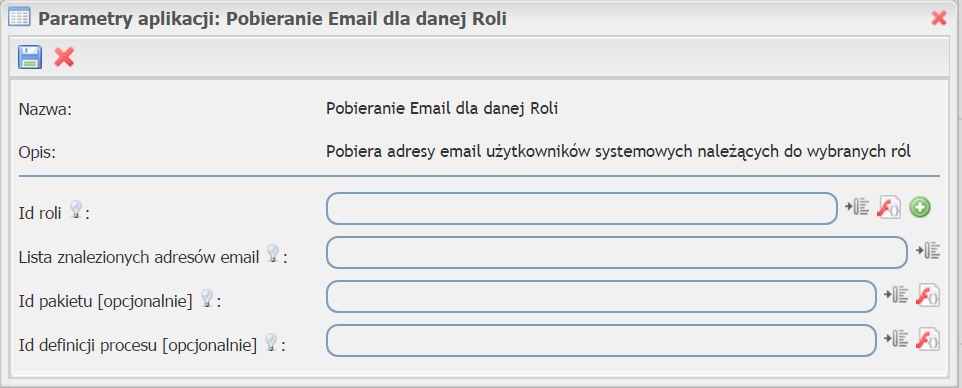Click the red X cancel icon in toolbar

pyautogui.click(x=64, y=57)
